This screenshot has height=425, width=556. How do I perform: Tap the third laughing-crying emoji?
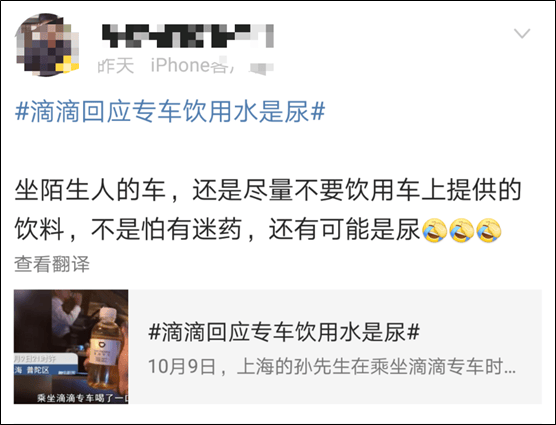[489, 230]
